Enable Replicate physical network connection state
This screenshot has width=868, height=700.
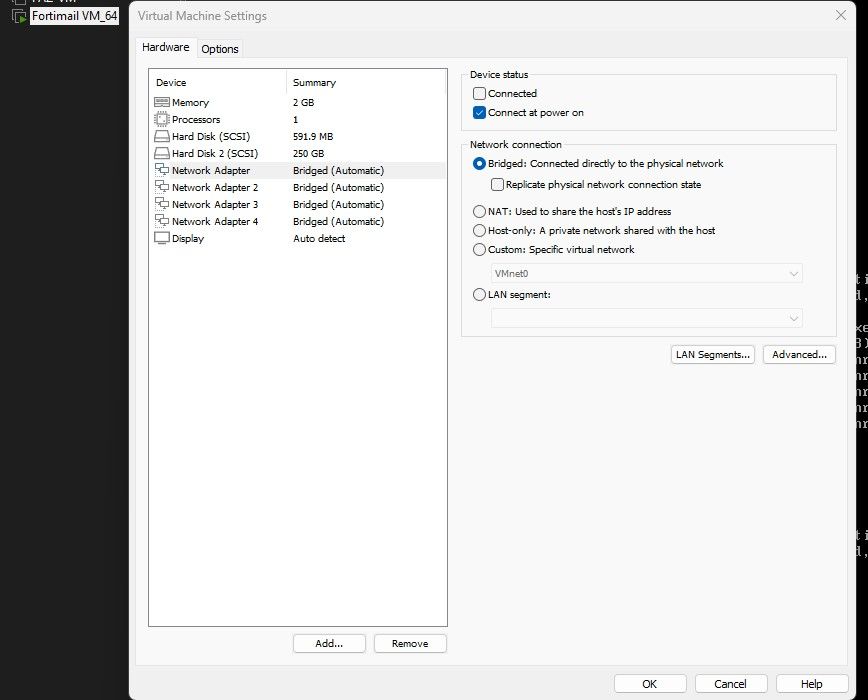point(497,184)
